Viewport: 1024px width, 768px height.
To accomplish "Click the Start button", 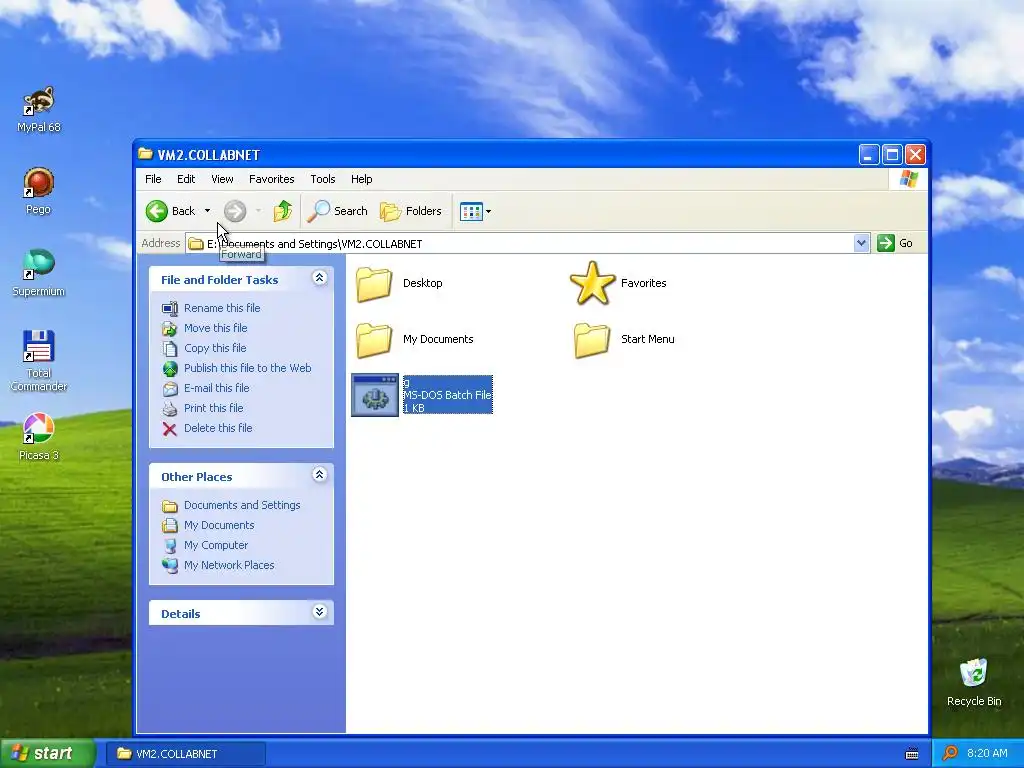I will coord(47,753).
